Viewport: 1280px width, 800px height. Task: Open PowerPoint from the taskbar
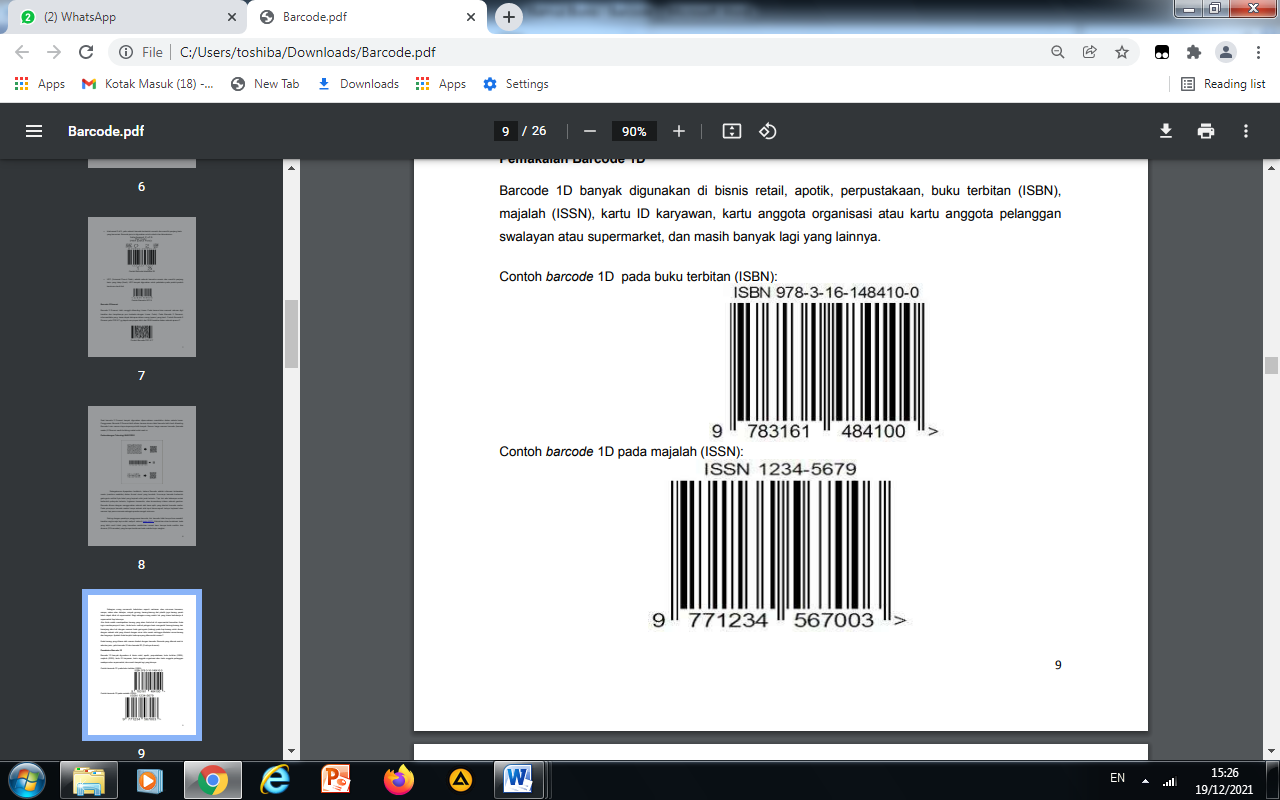click(336, 779)
